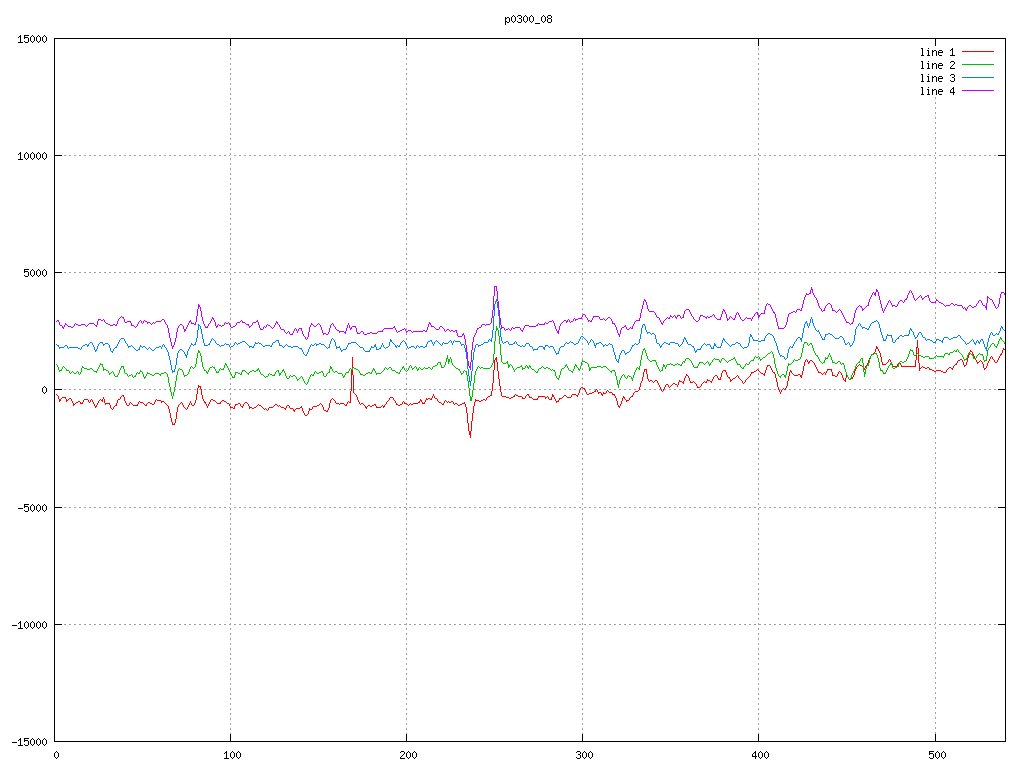Click x-axis label 300
The height and width of the screenshot is (768, 1024).
[584, 756]
